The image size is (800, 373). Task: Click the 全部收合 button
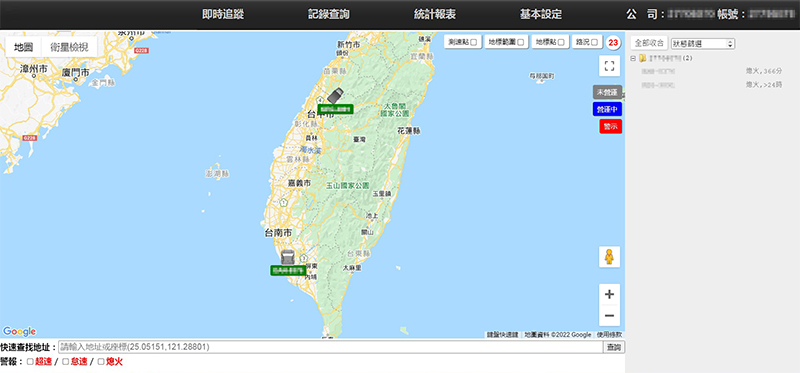point(649,43)
